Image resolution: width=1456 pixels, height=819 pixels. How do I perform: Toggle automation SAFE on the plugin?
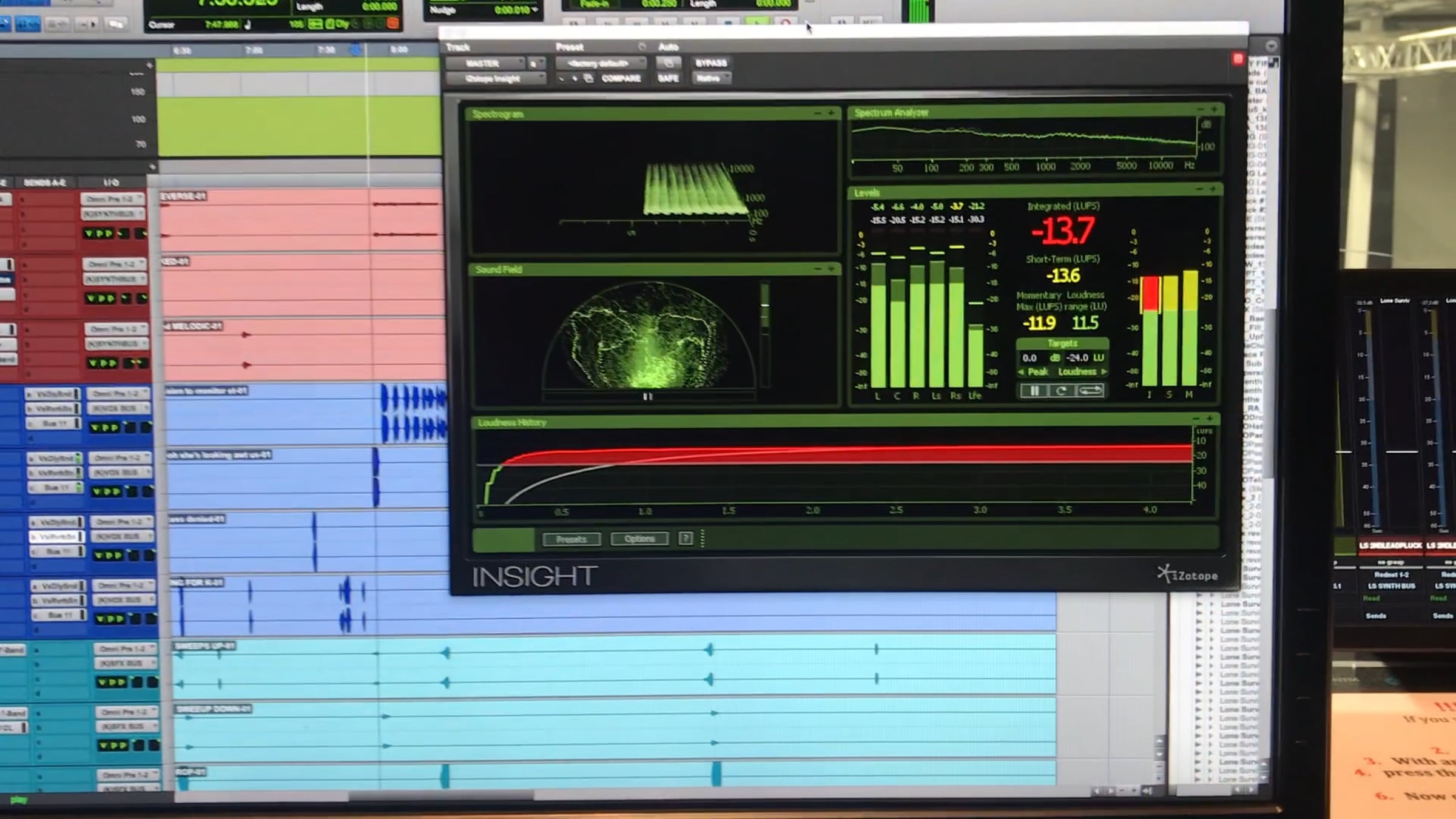click(668, 78)
